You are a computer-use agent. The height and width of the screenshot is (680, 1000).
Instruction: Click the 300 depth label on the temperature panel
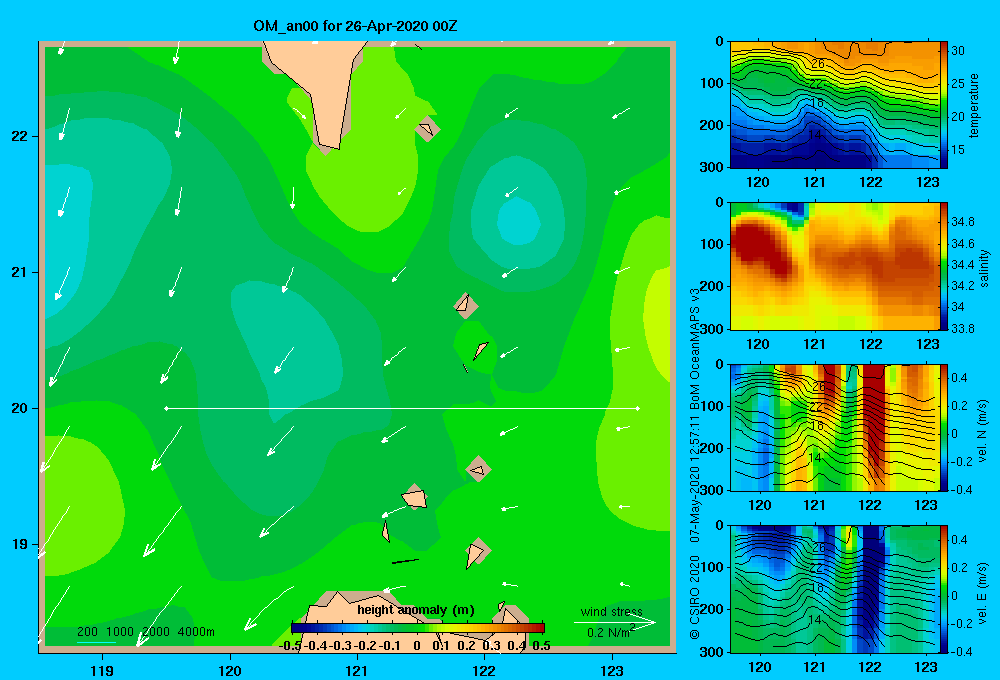pos(713,167)
